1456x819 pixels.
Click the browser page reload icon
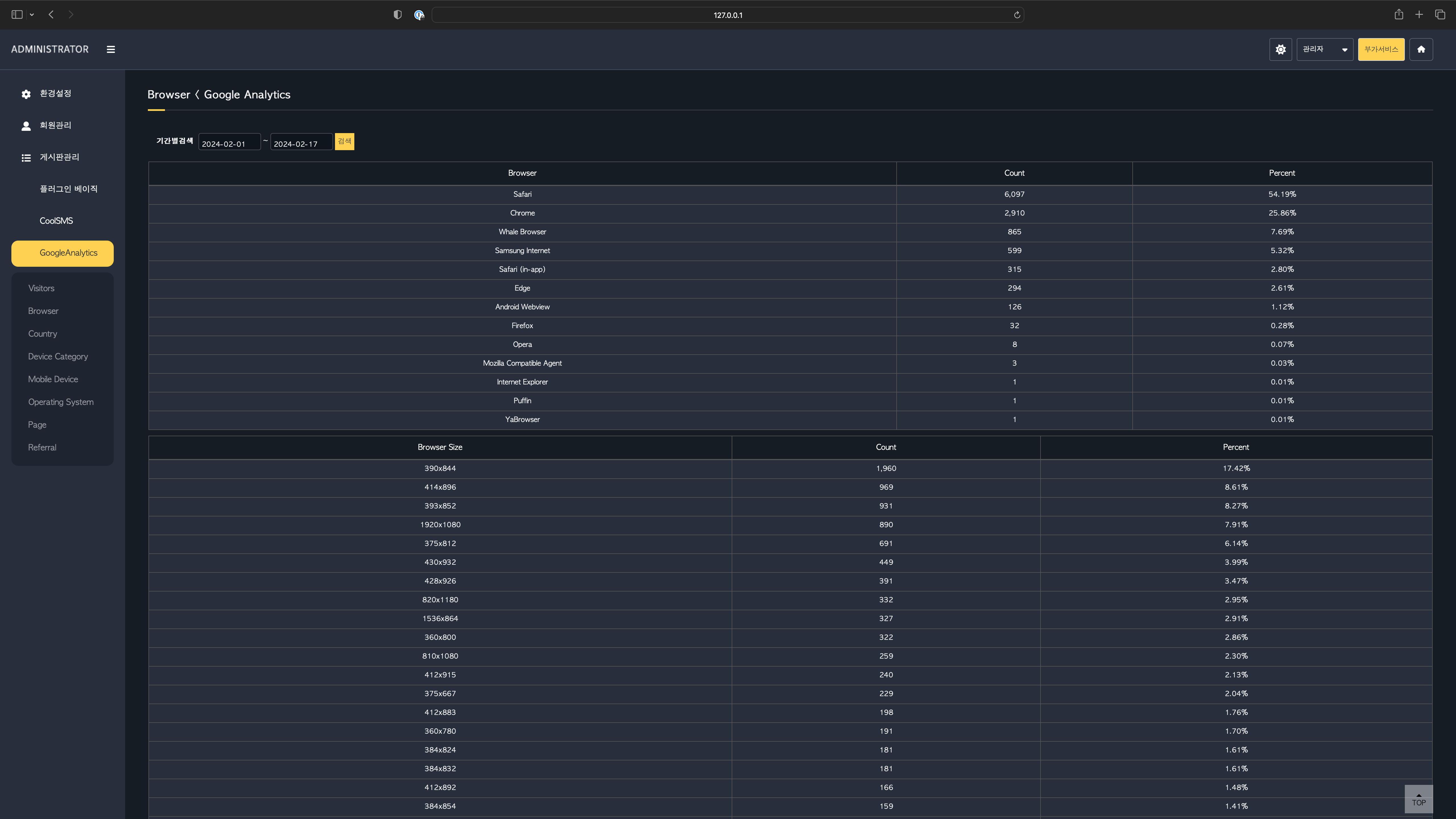click(x=1016, y=15)
